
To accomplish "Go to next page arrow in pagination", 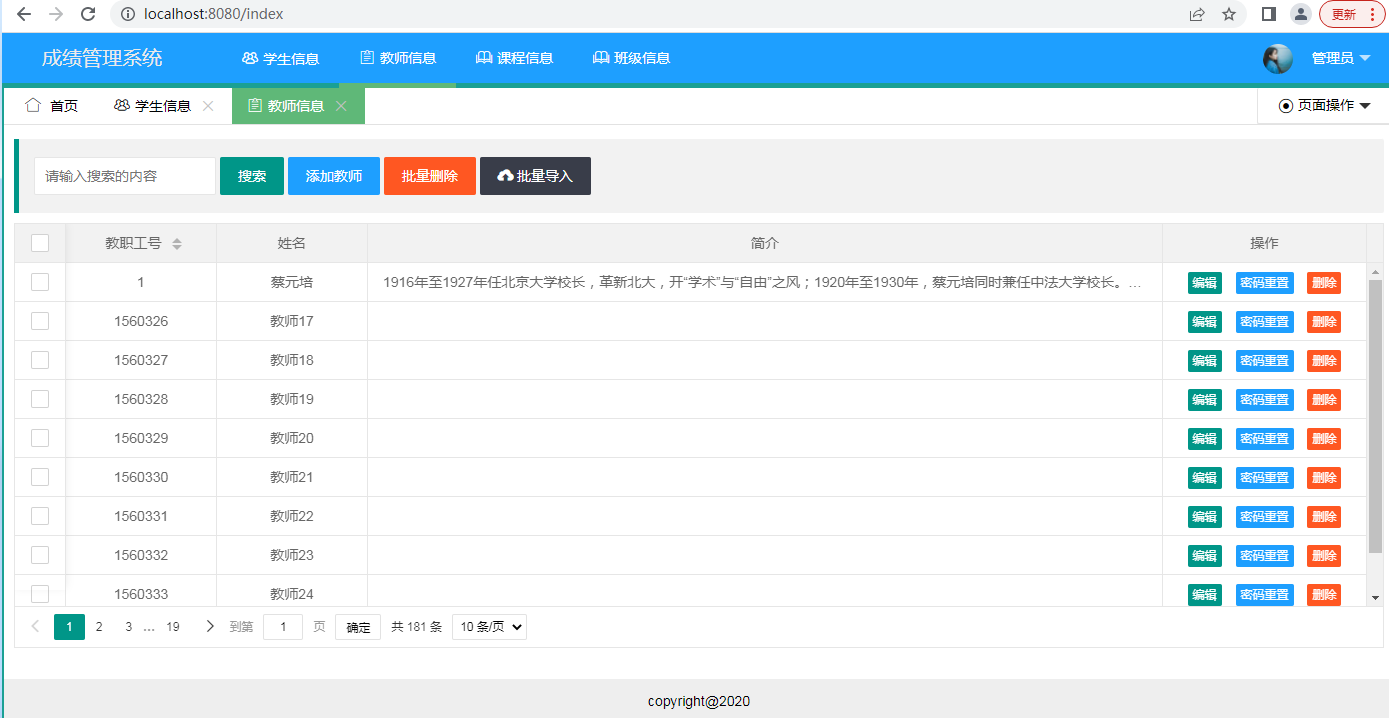I will [x=209, y=627].
